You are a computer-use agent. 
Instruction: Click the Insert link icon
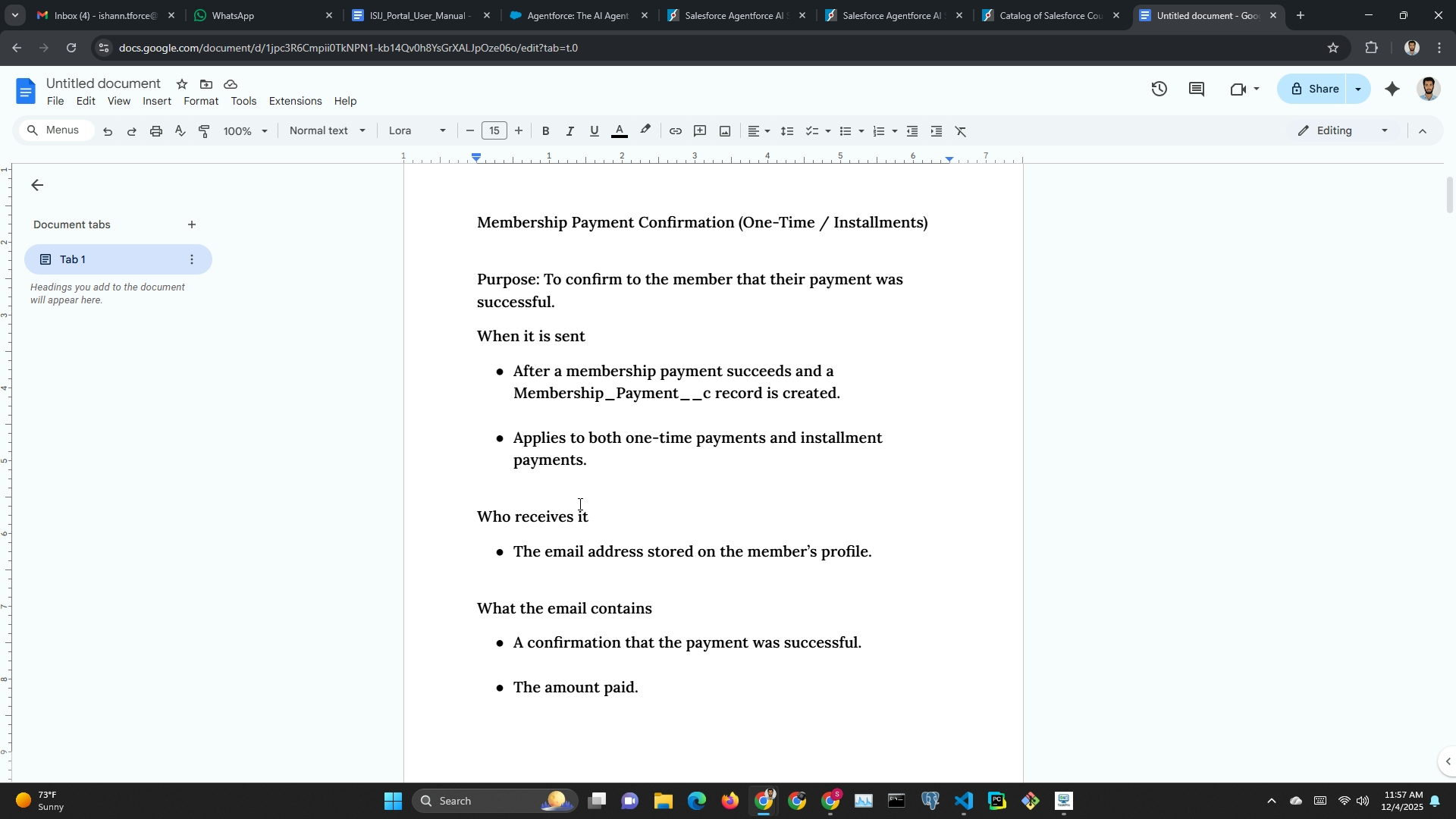675,131
